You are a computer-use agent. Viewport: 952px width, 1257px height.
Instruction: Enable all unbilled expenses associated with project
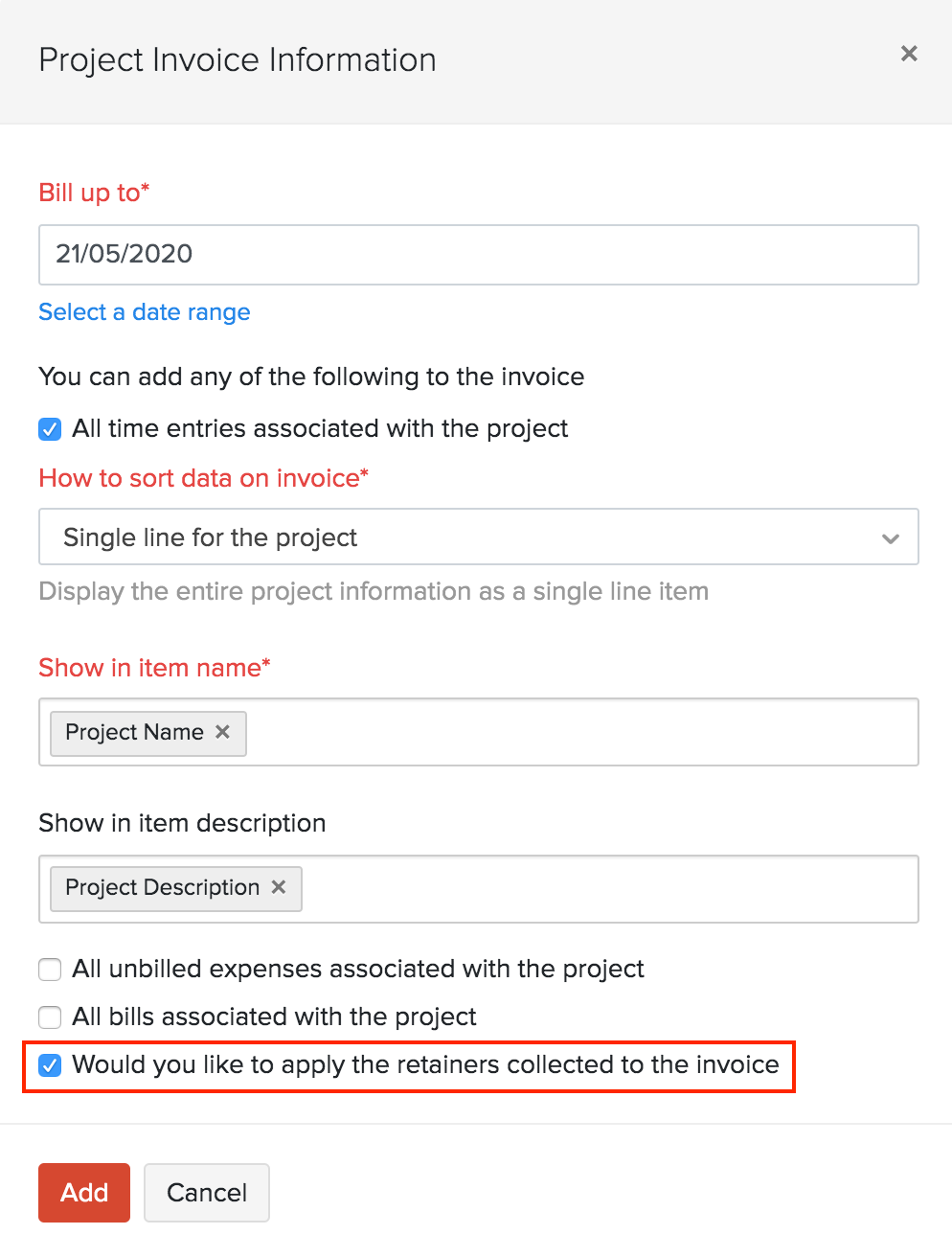coord(49,970)
